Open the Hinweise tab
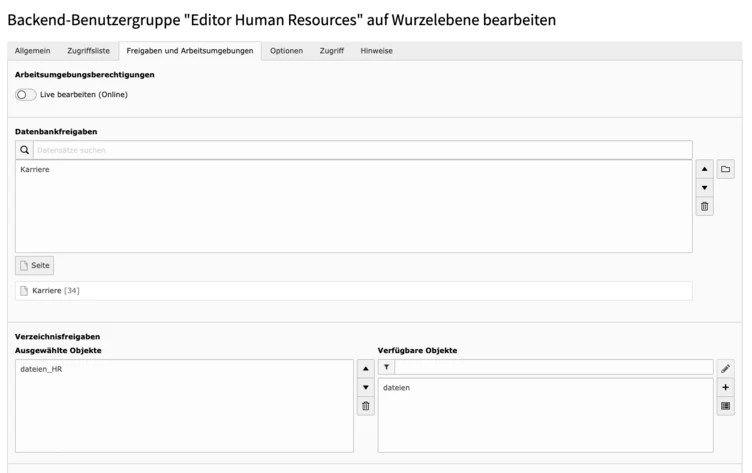 point(376,51)
